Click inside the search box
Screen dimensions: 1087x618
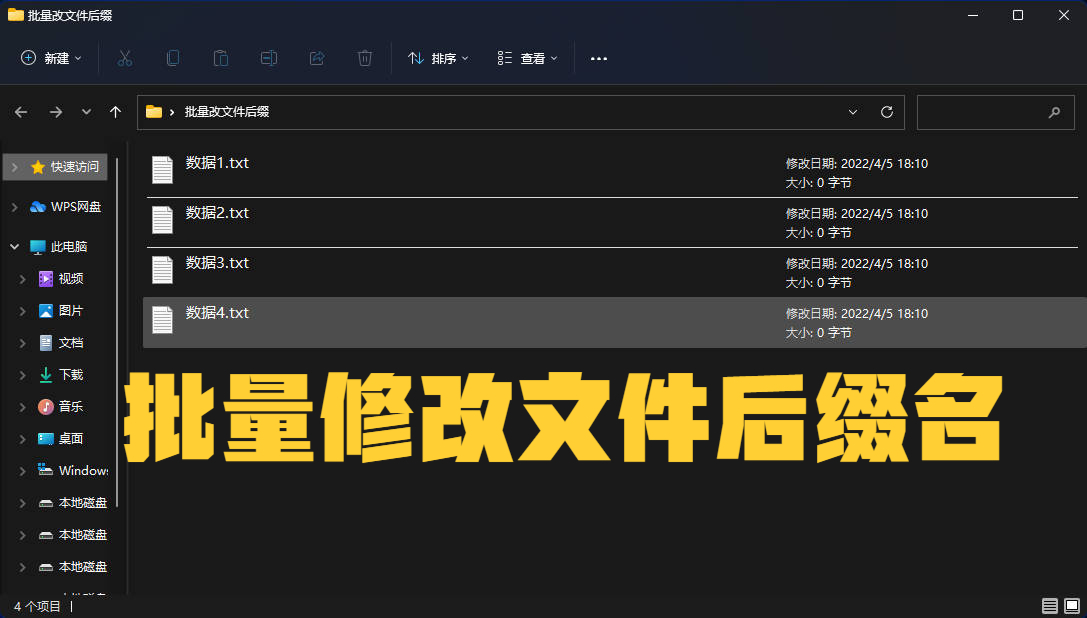[990, 112]
